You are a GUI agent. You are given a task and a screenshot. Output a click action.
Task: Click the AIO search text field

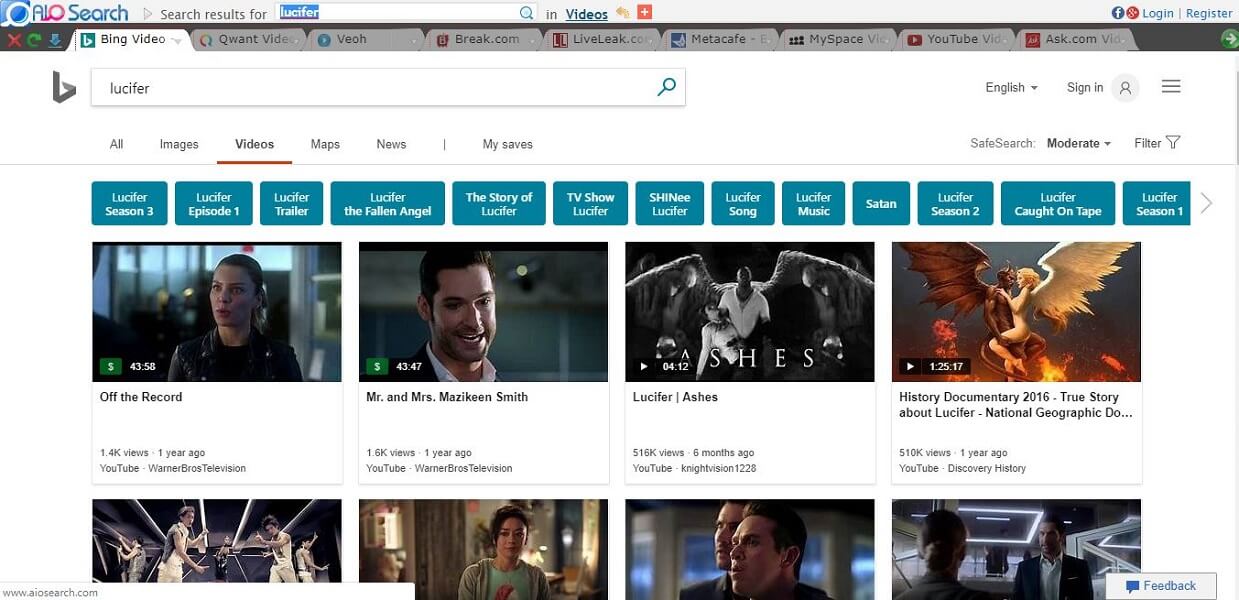tap(397, 13)
